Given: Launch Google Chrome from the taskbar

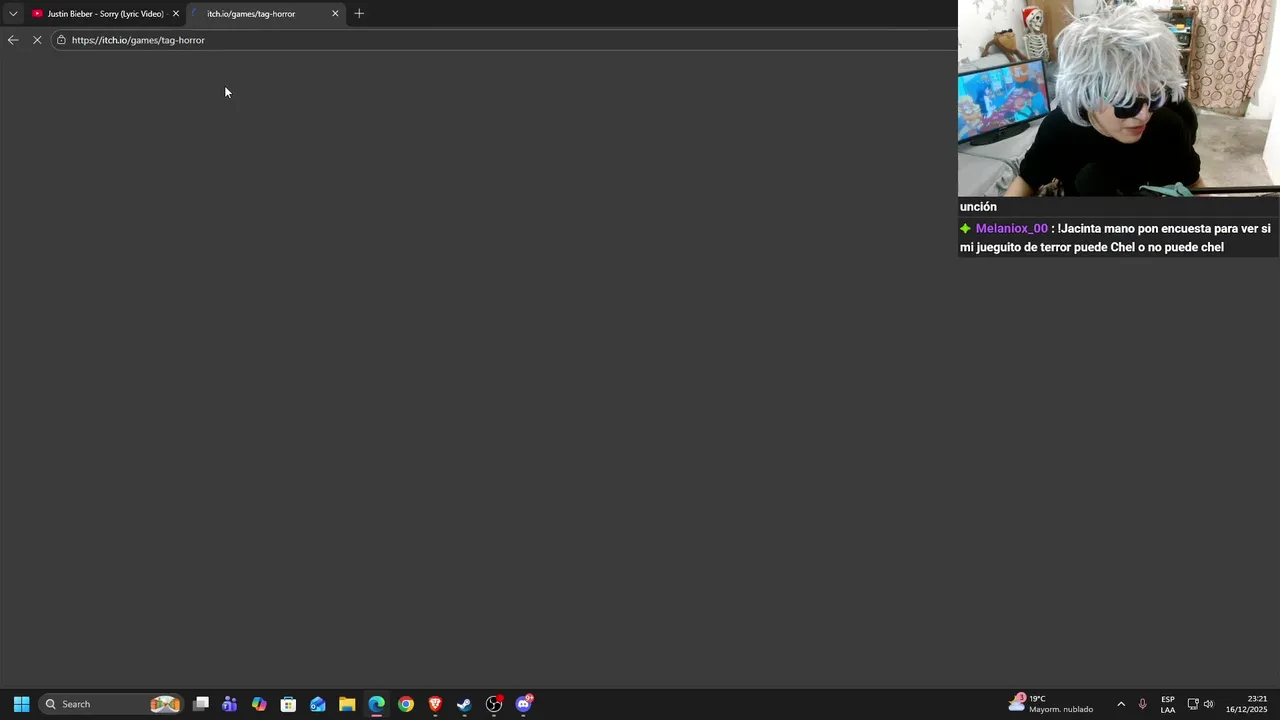Looking at the screenshot, I should pos(406,704).
